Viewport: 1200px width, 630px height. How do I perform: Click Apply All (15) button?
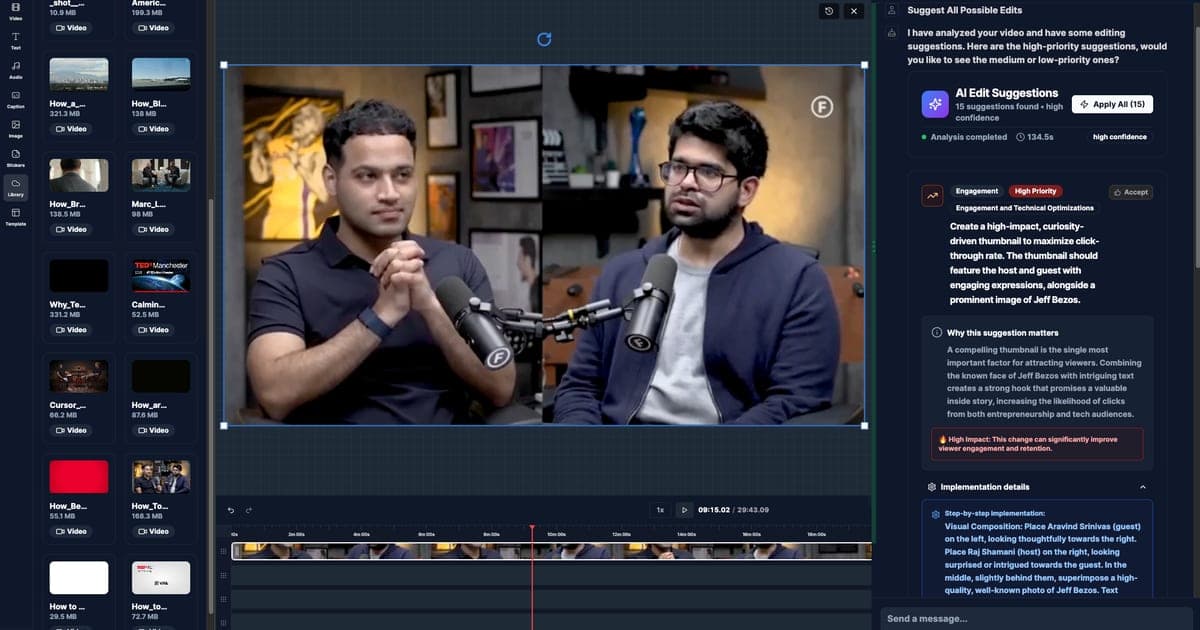[1112, 104]
